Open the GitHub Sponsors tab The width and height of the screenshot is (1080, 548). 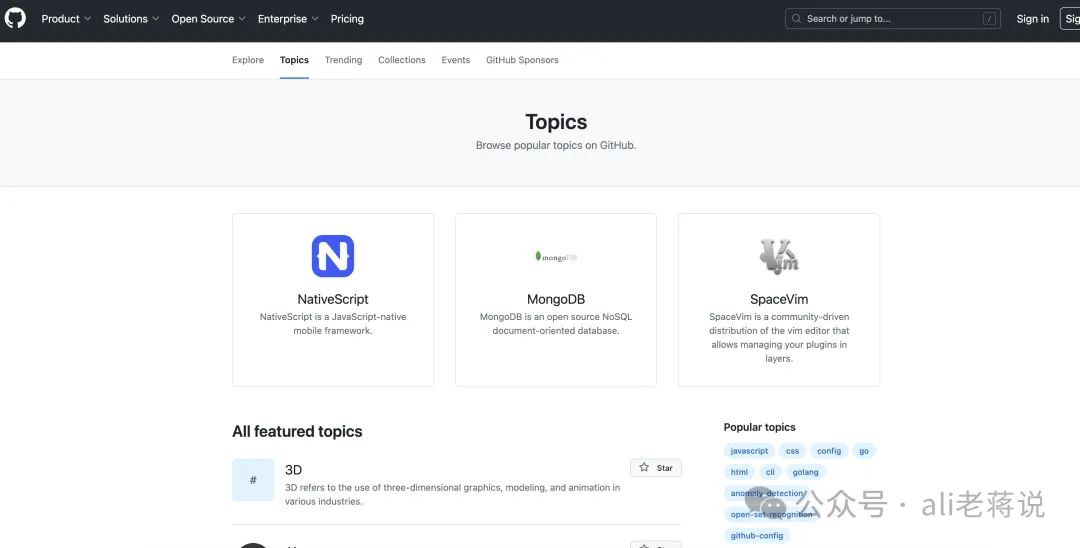(x=522, y=60)
